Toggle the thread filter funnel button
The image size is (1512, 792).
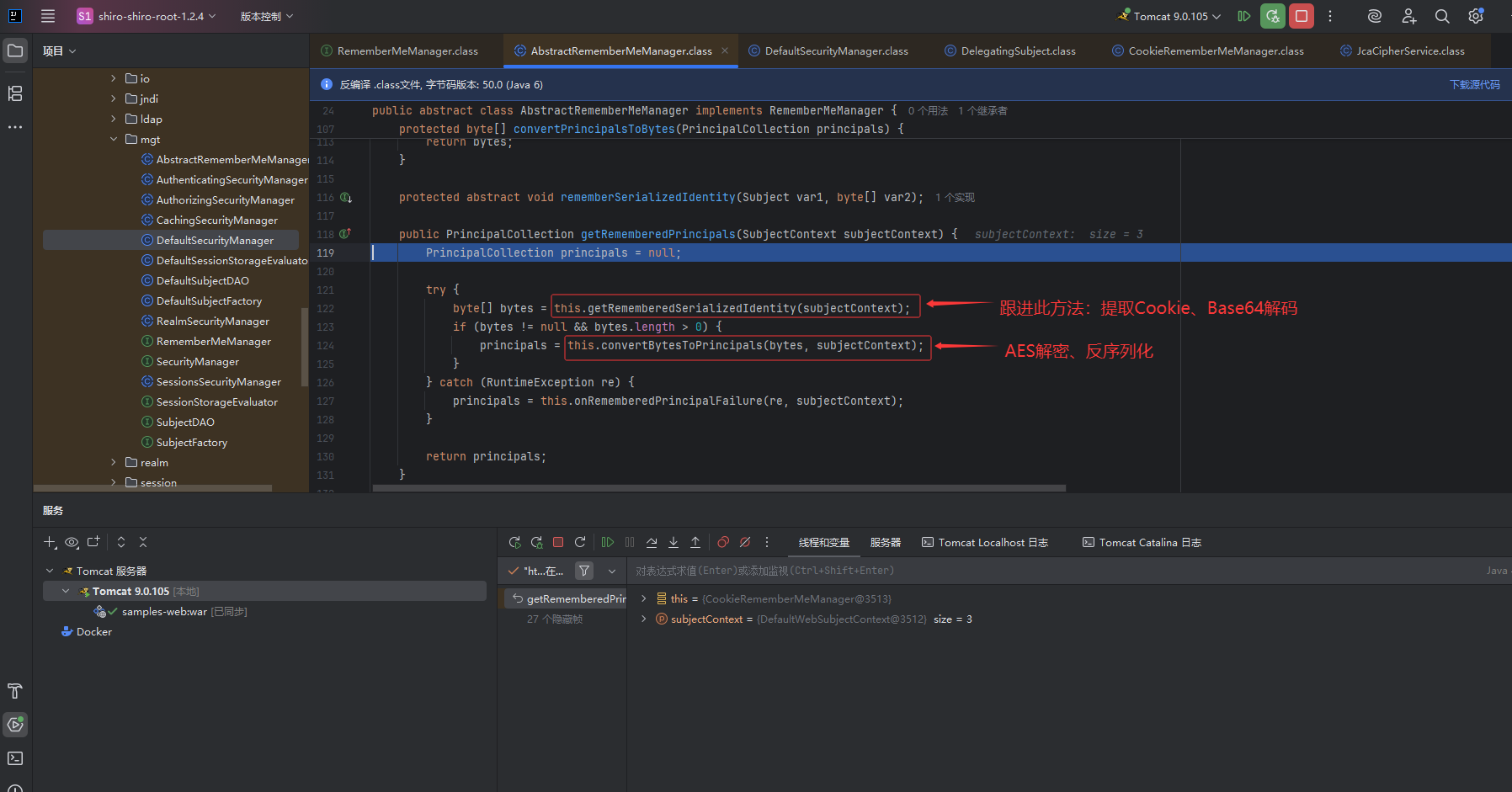[584, 571]
